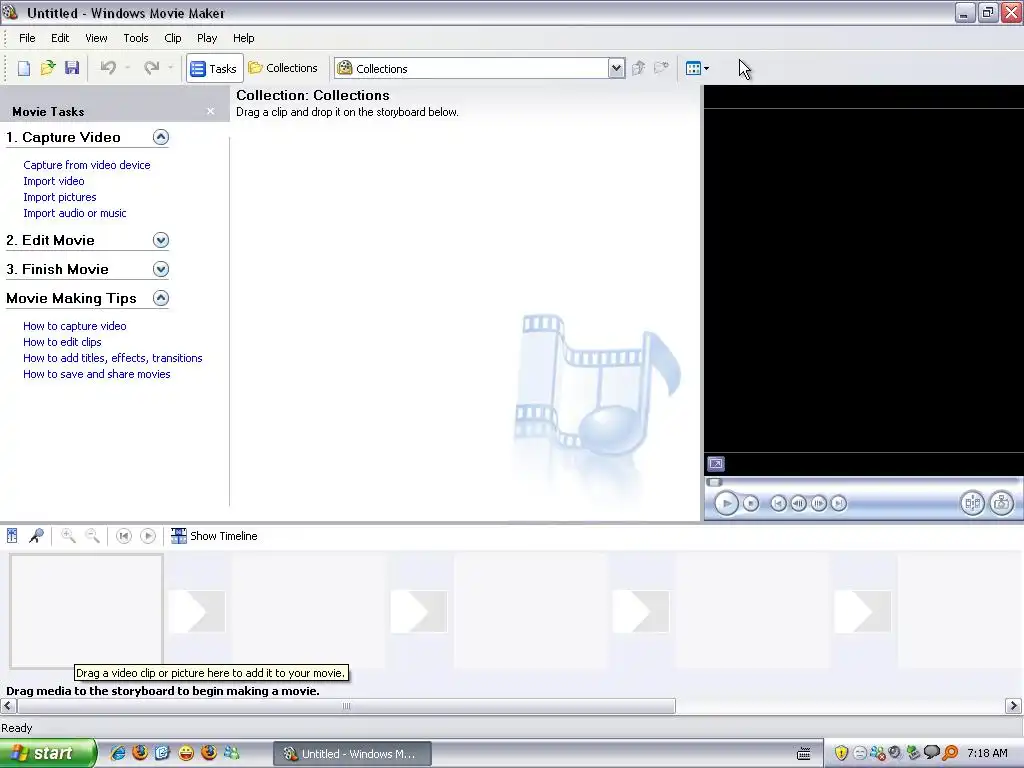This screenshot has width=1024, height=768.
Task: Toggle the Collections pane button
Action: click(x=283, y=68)
